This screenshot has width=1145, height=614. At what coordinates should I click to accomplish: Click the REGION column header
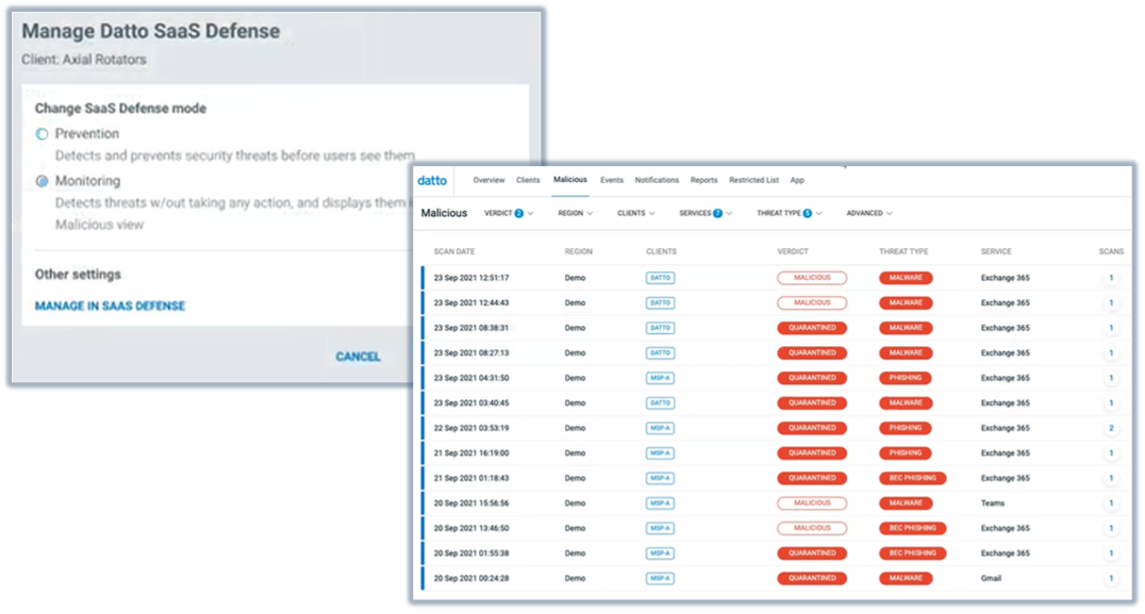coord(578,252)
